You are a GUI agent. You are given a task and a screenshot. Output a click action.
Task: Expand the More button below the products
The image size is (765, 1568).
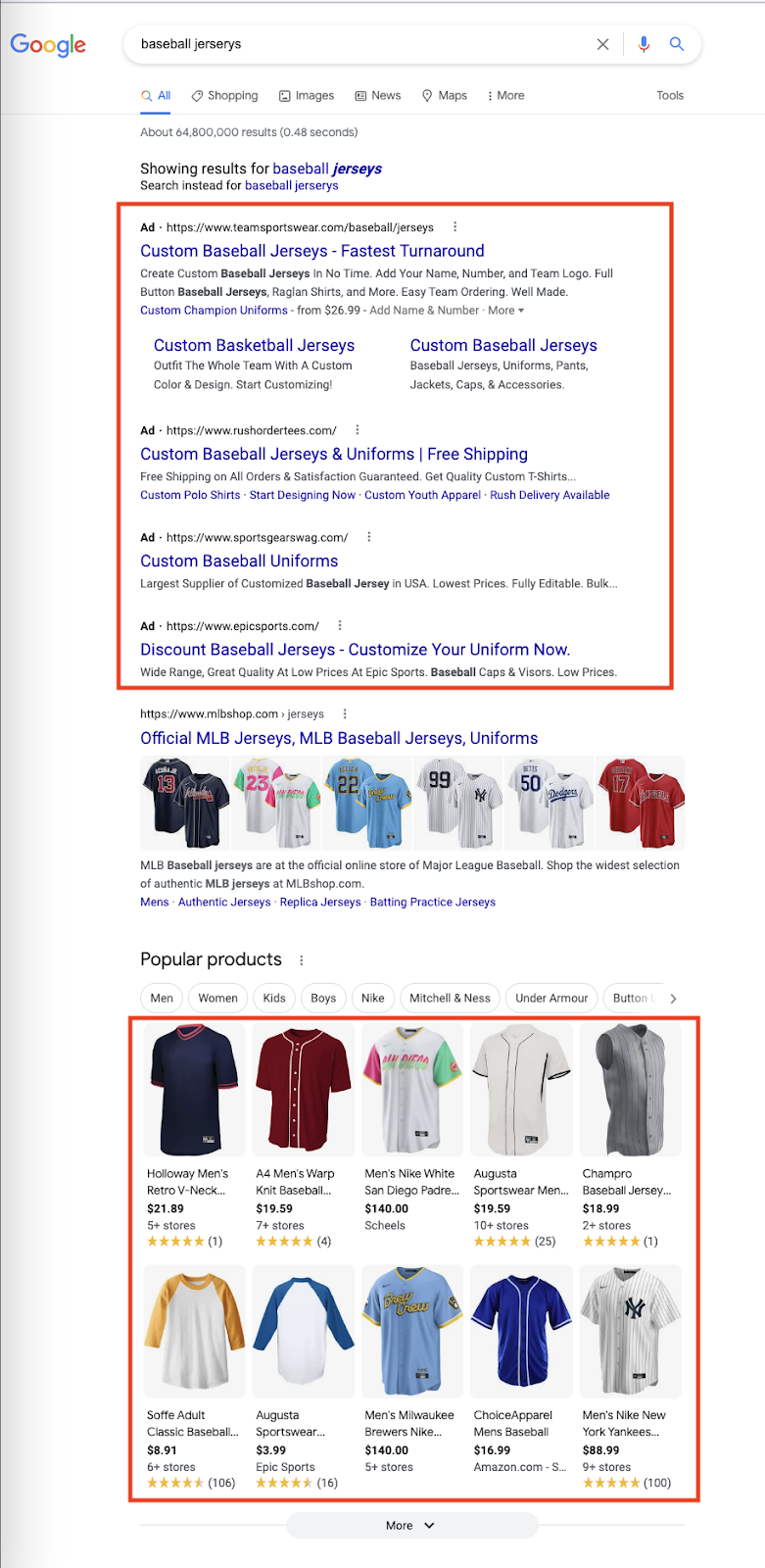tap(411, 1525)
